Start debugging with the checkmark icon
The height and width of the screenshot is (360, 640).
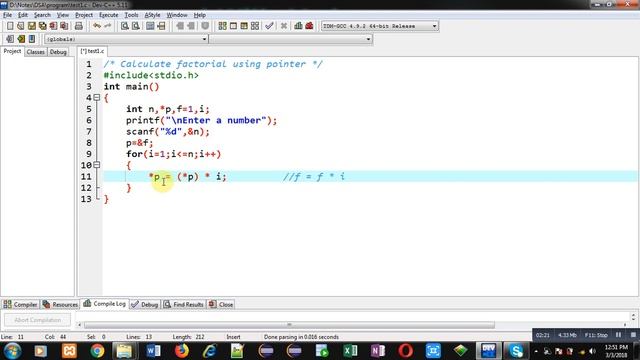pyautogui.click(x=269, y=26)
